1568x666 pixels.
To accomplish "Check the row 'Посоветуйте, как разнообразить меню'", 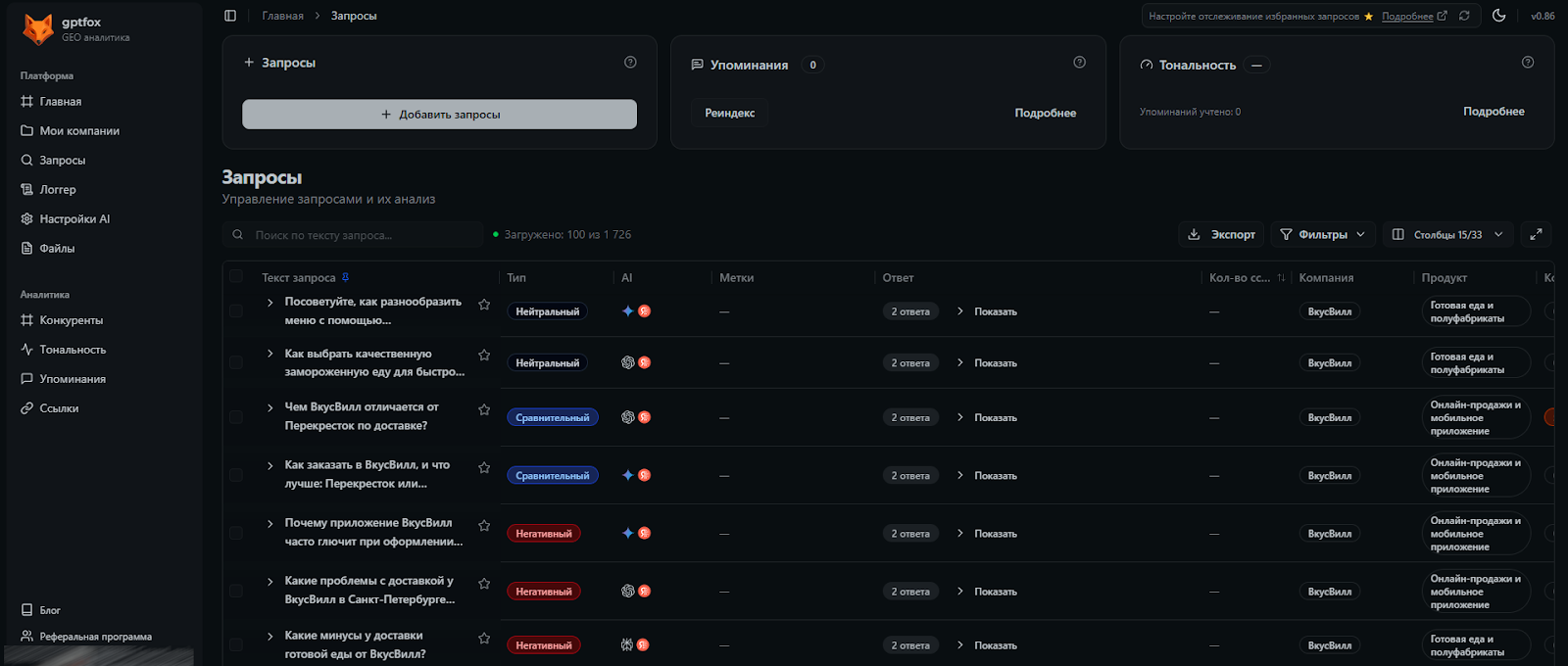I will tap(236, 311).
